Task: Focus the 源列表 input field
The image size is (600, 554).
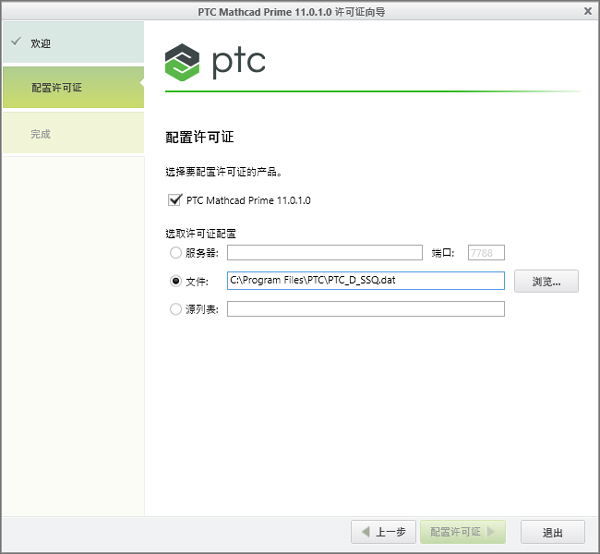Action: click(x=366, y=309)
